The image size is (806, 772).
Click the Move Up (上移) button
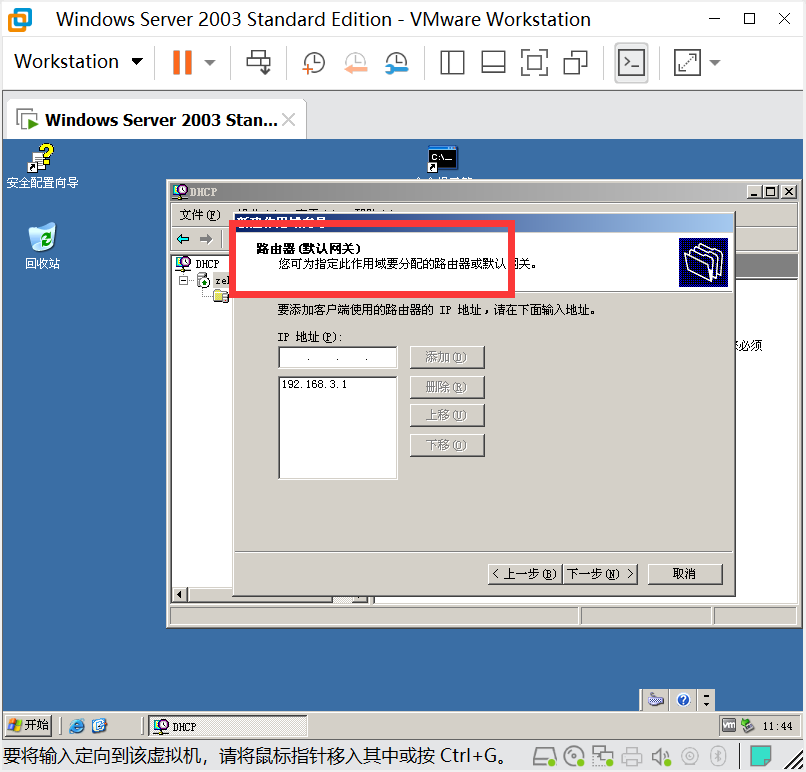tap(447, 415)
